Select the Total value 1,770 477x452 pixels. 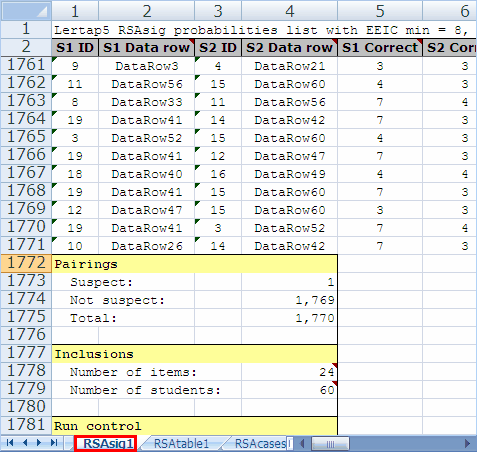[290, 318]
